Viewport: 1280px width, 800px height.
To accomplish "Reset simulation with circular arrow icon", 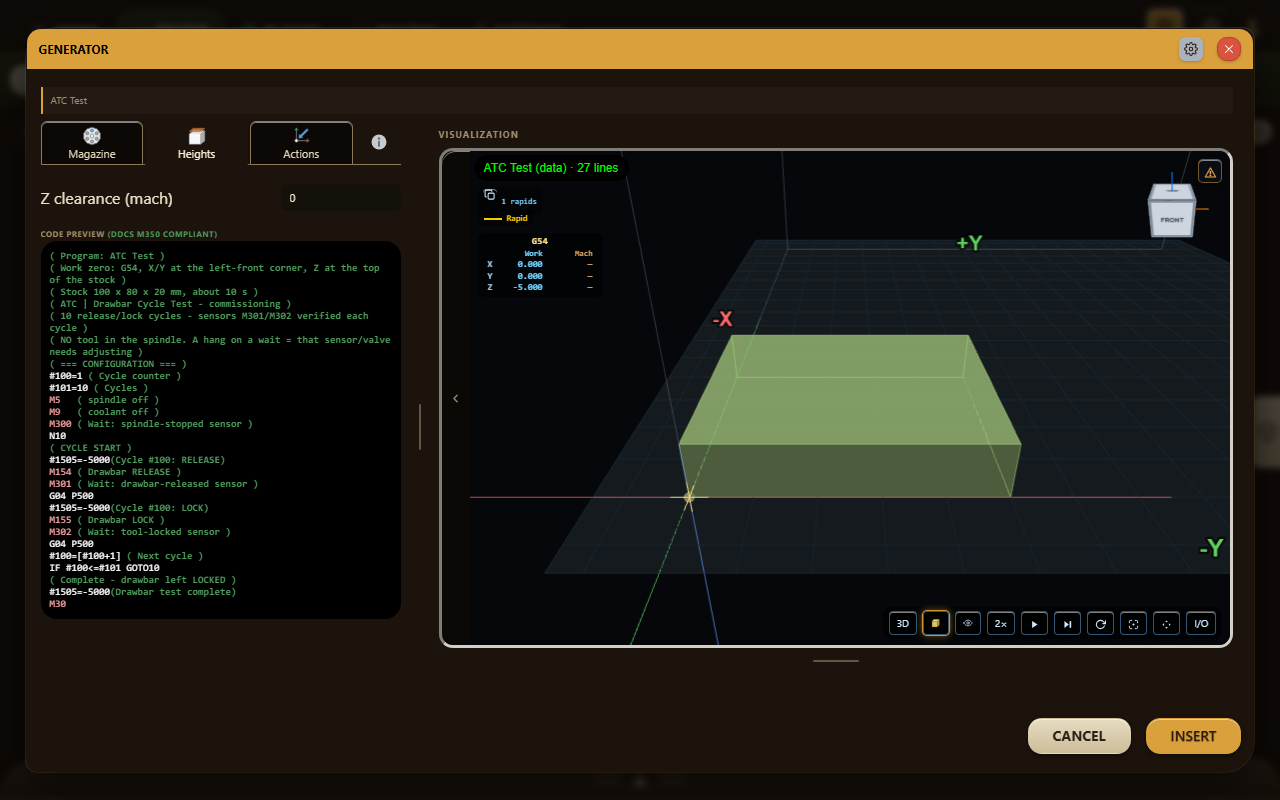I will coord(1100,623).
